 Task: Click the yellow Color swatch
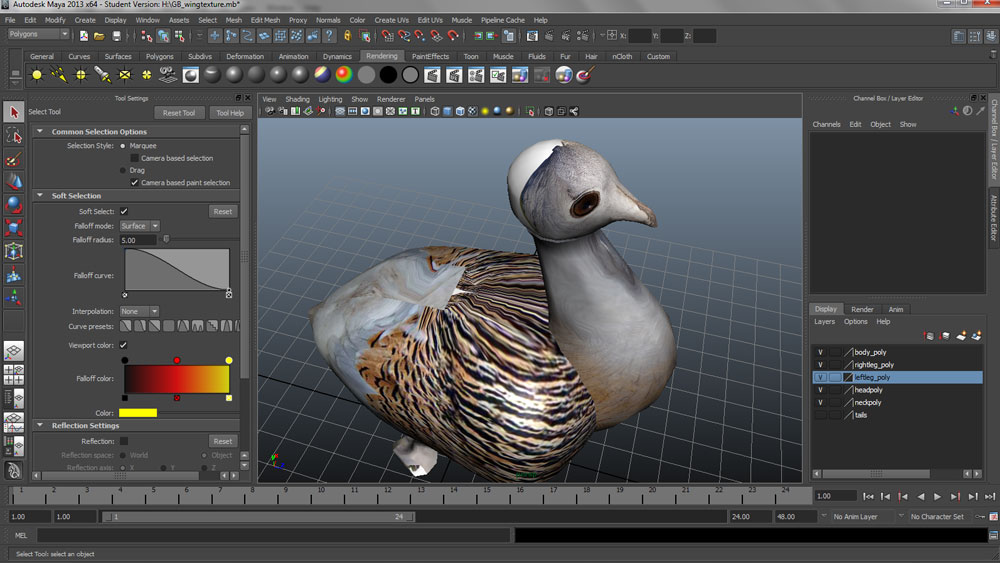138,413
